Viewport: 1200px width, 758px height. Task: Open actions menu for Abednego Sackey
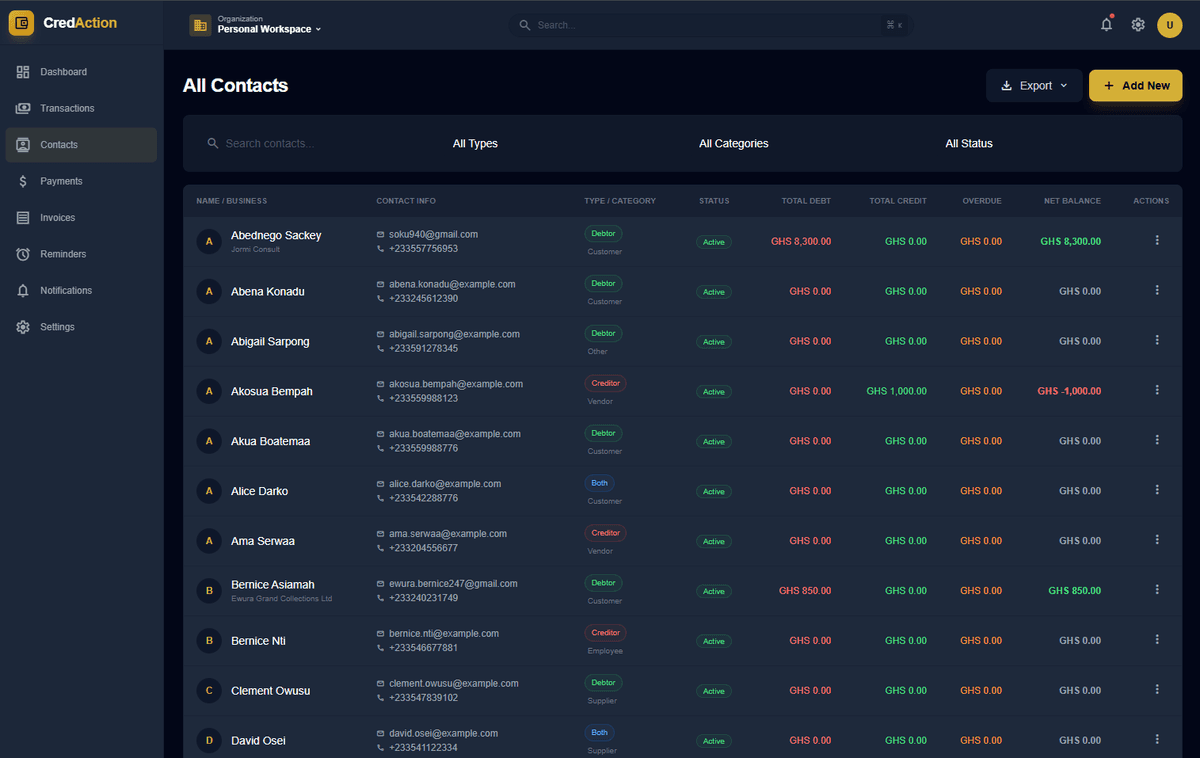point(1157,241)
